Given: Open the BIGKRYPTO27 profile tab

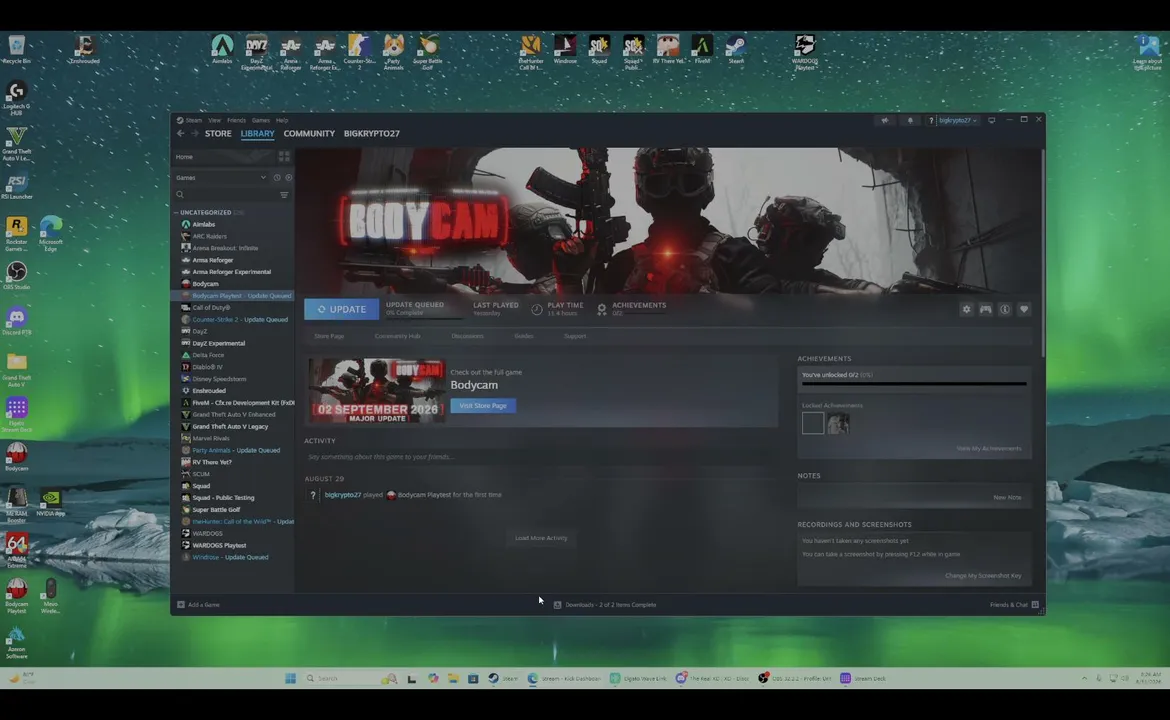Looking at the screenshot, I should (372, 134).
